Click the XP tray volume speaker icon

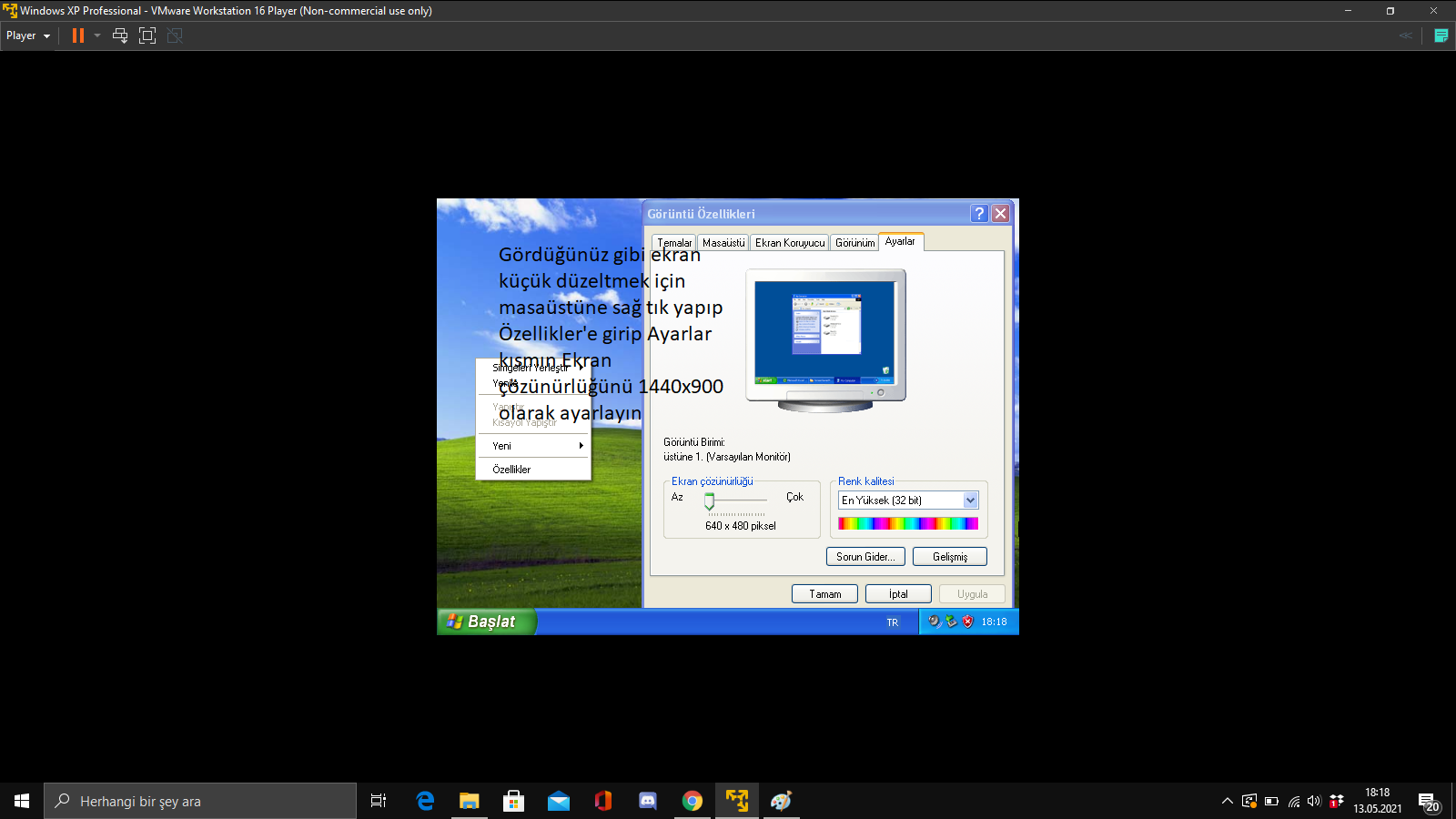(x=935, y=622)
